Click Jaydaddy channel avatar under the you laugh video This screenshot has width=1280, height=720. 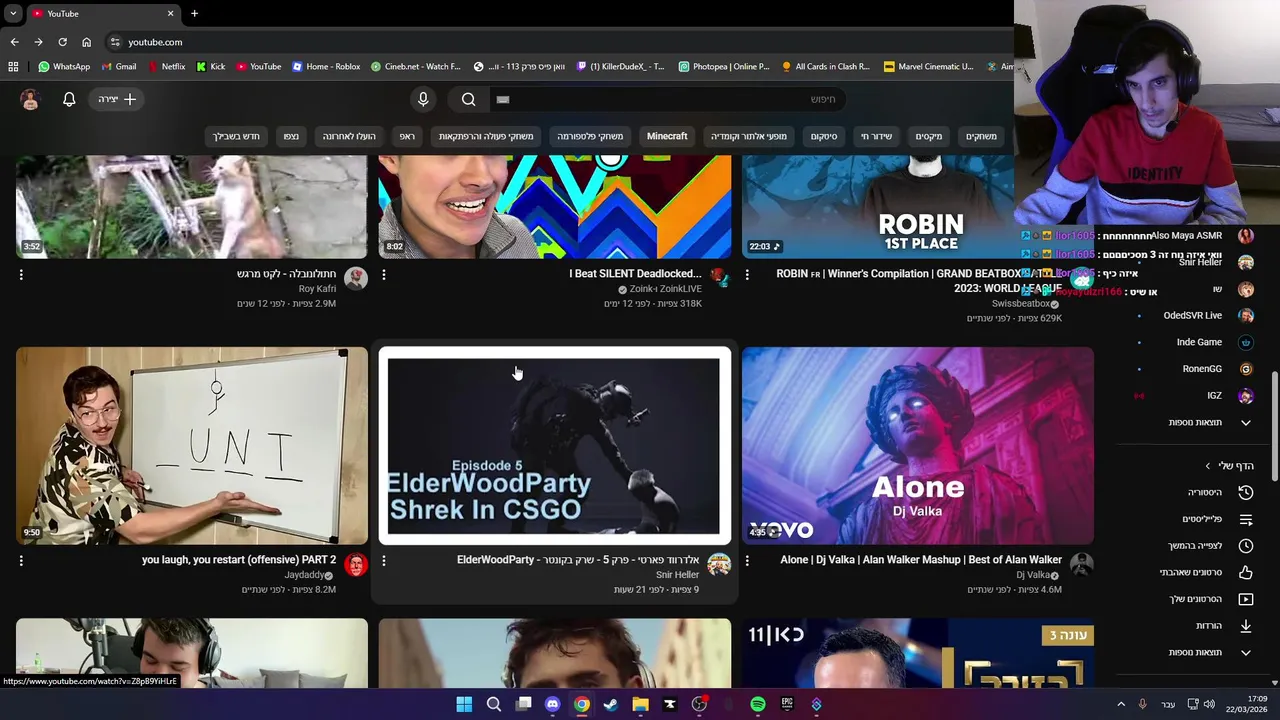tap(355, 565)
